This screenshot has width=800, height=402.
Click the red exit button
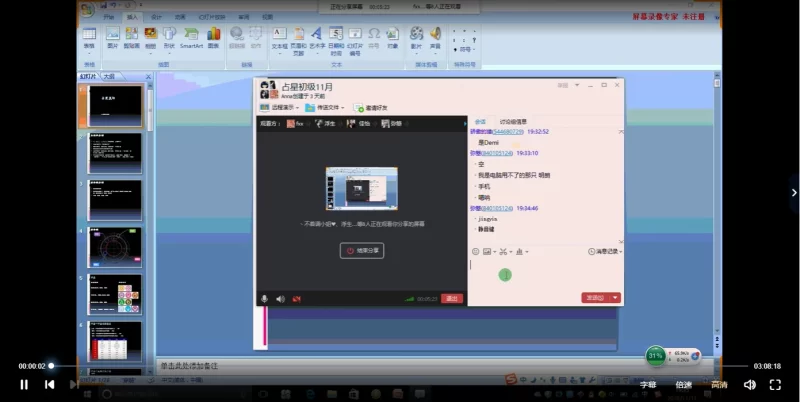[452, 298]
